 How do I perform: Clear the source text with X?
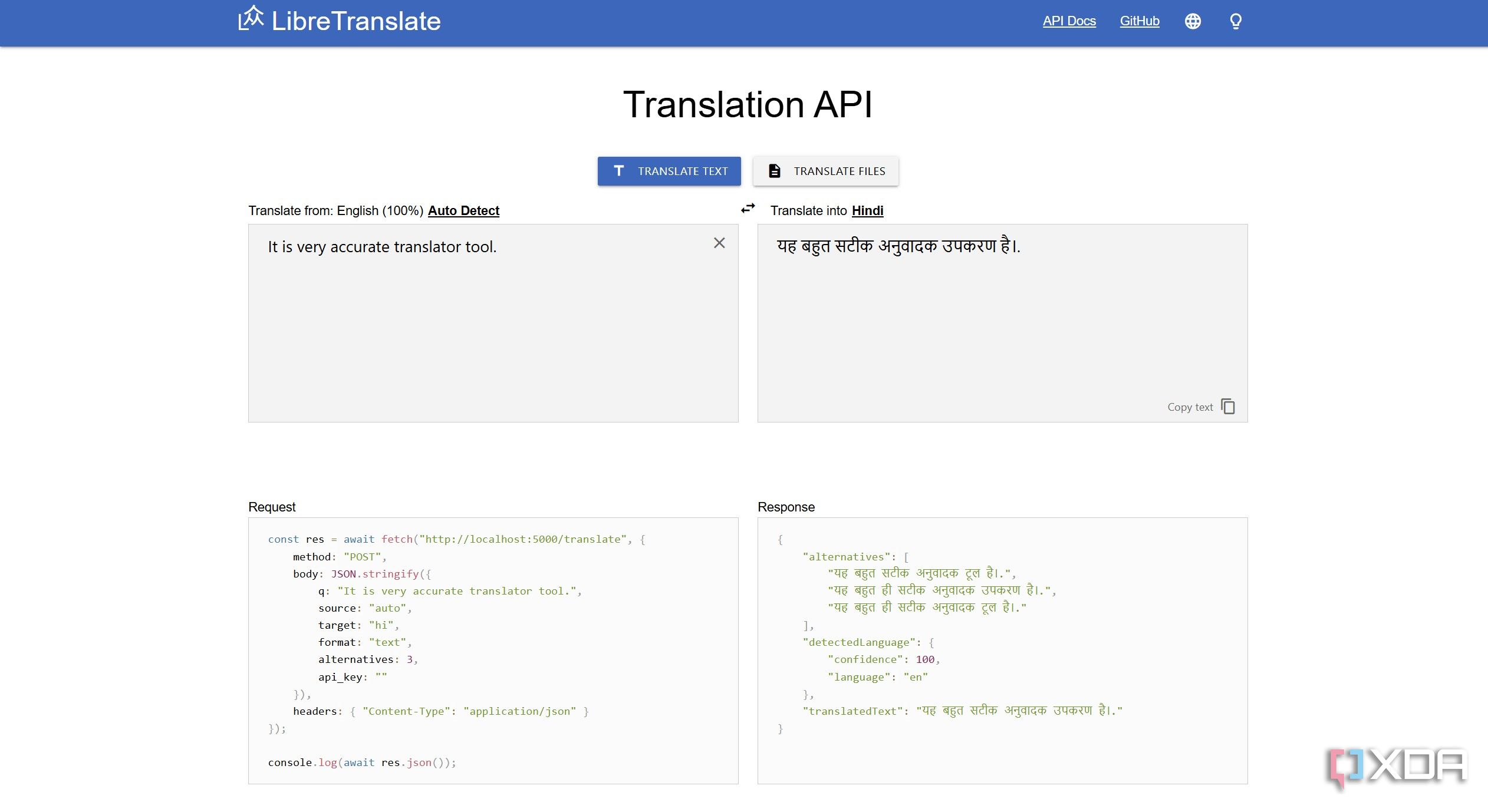pyautogui.click(x=719, y=243)
